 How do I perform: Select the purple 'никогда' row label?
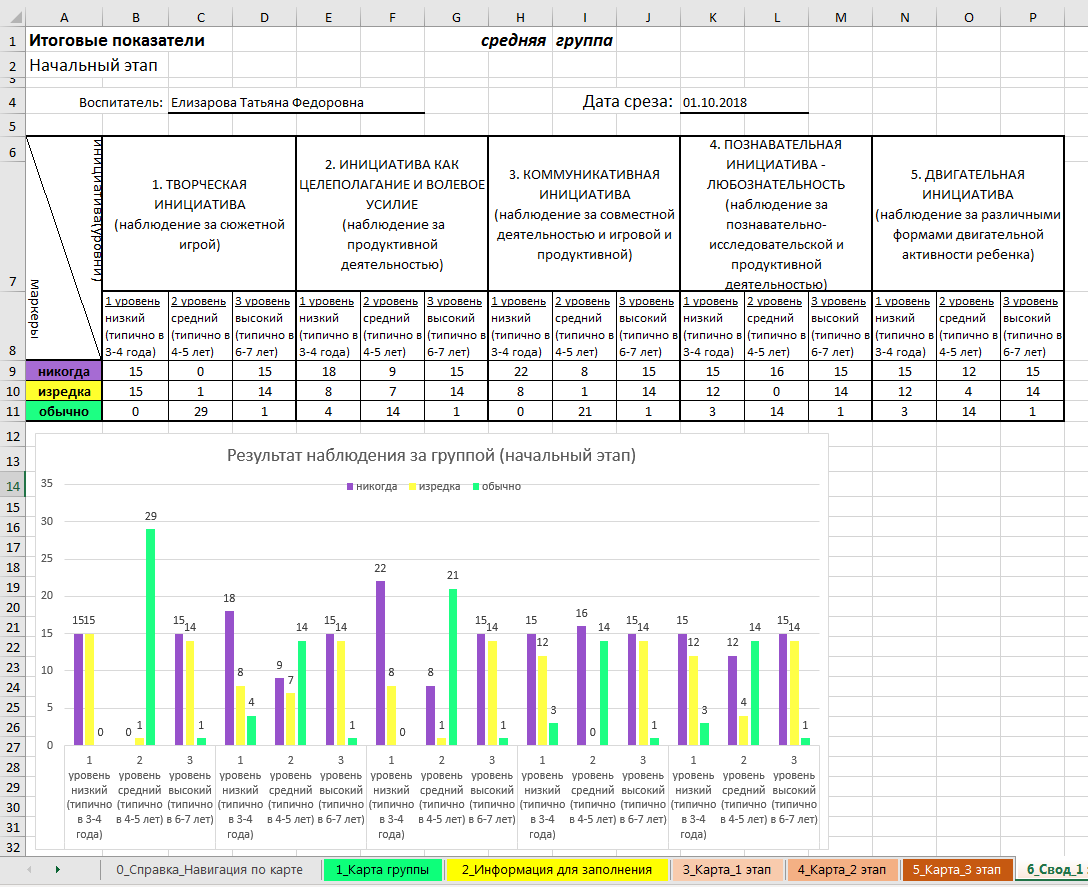[64, 371]
